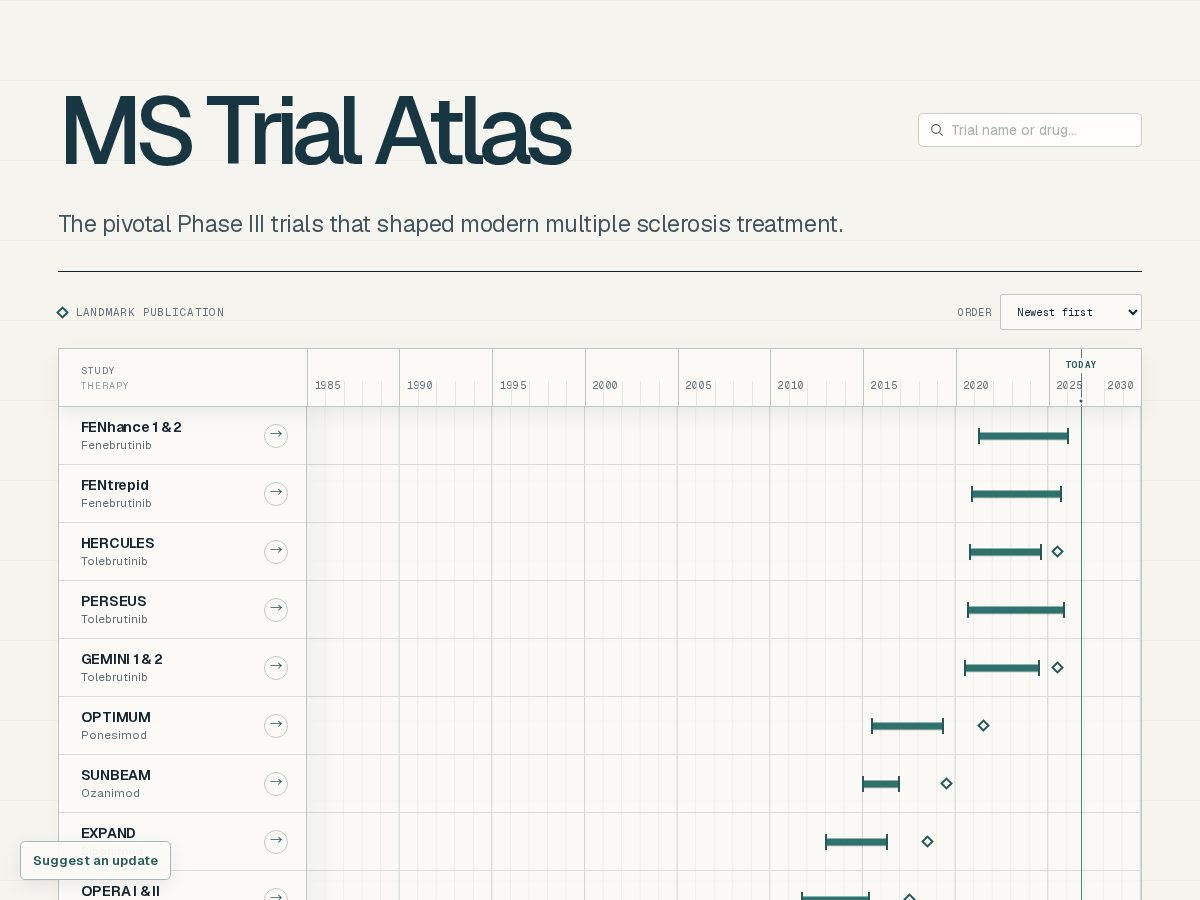Viewport: 1200px width, 900px height.
Task: Click the 1990 year axis label
Action: pos(420,386)
